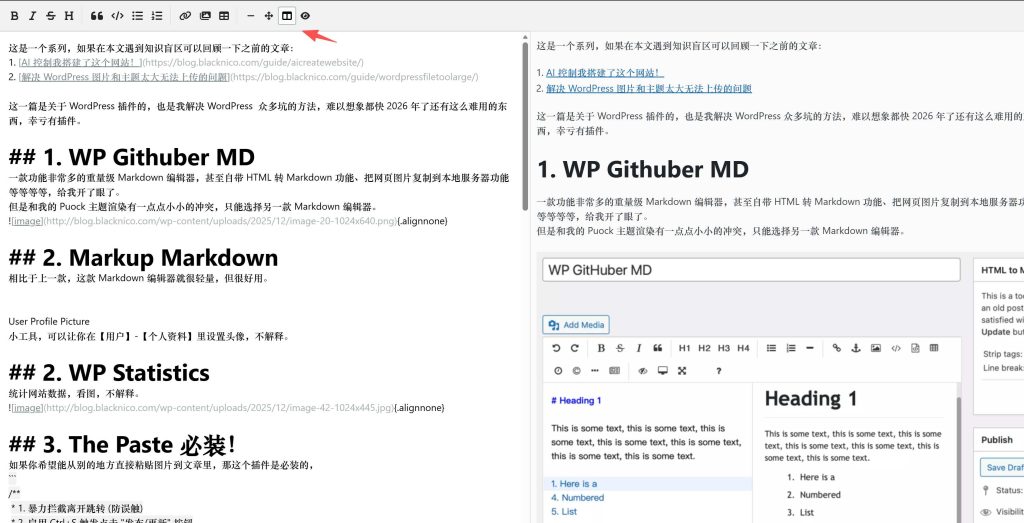Click the copyright icon in the embedded screenshot

[576, 371]
